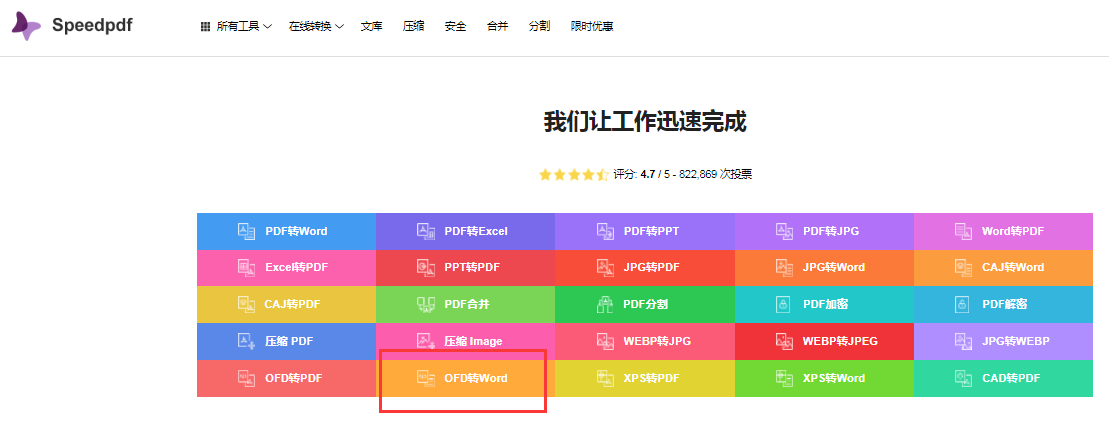Open the 文库 menu item
Image resolution: width=1109 pixels, height=439 pixels.
pos(371,27)
